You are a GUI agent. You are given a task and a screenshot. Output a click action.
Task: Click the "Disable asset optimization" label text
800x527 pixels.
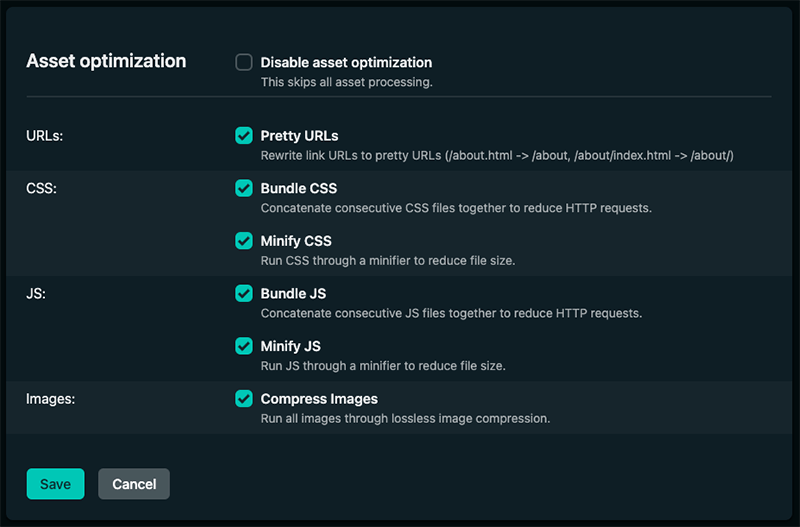click(346, 62)
